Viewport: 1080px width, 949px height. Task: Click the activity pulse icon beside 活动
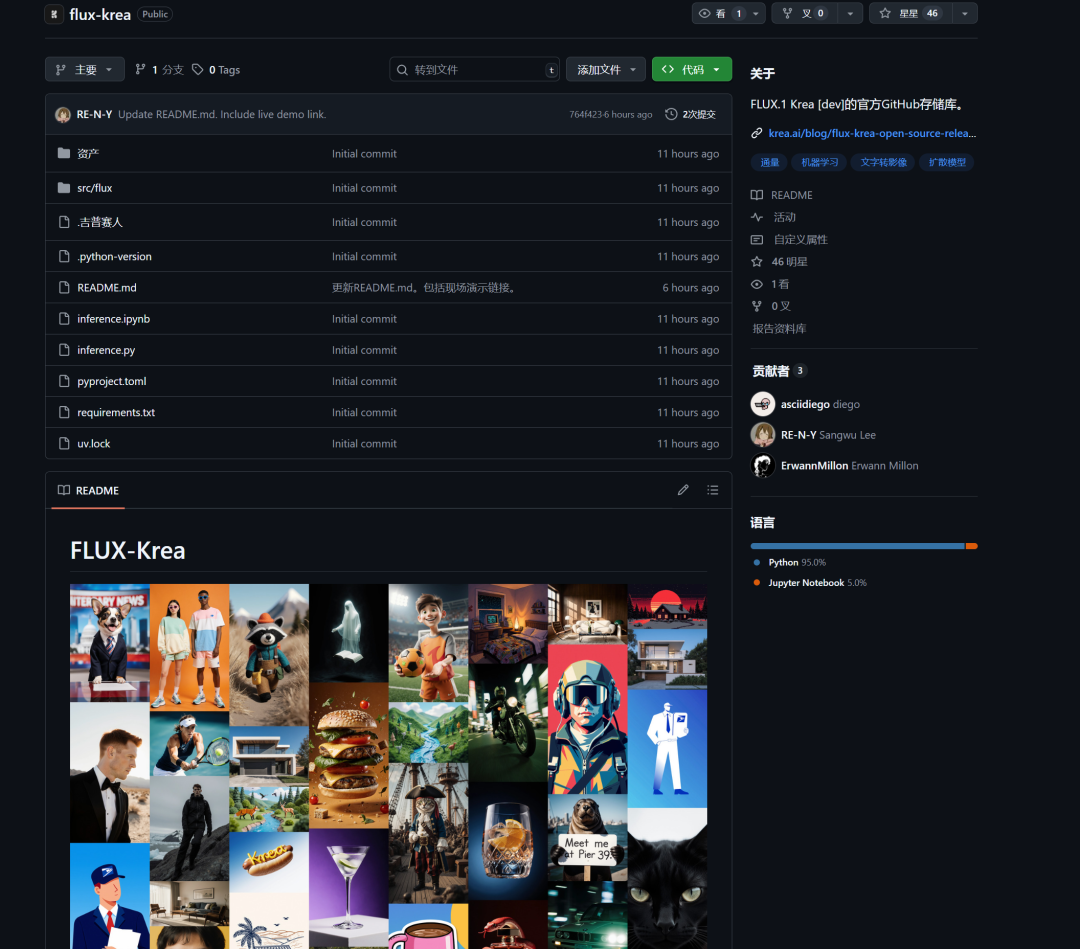click(x=757, y=217)
